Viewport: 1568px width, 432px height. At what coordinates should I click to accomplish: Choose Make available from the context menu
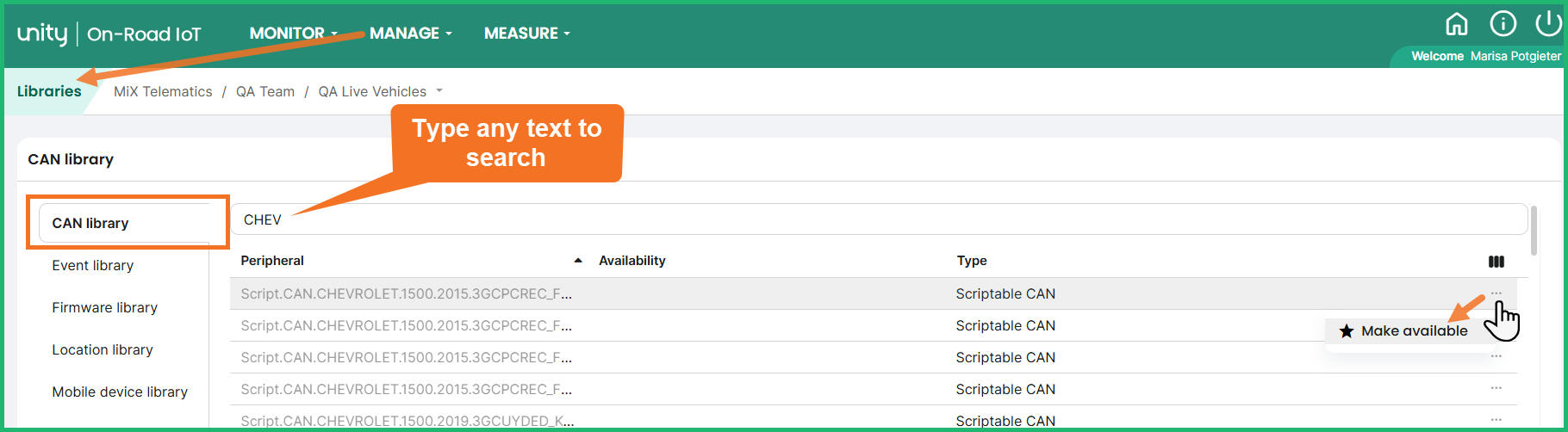(x=1413, y=330)
